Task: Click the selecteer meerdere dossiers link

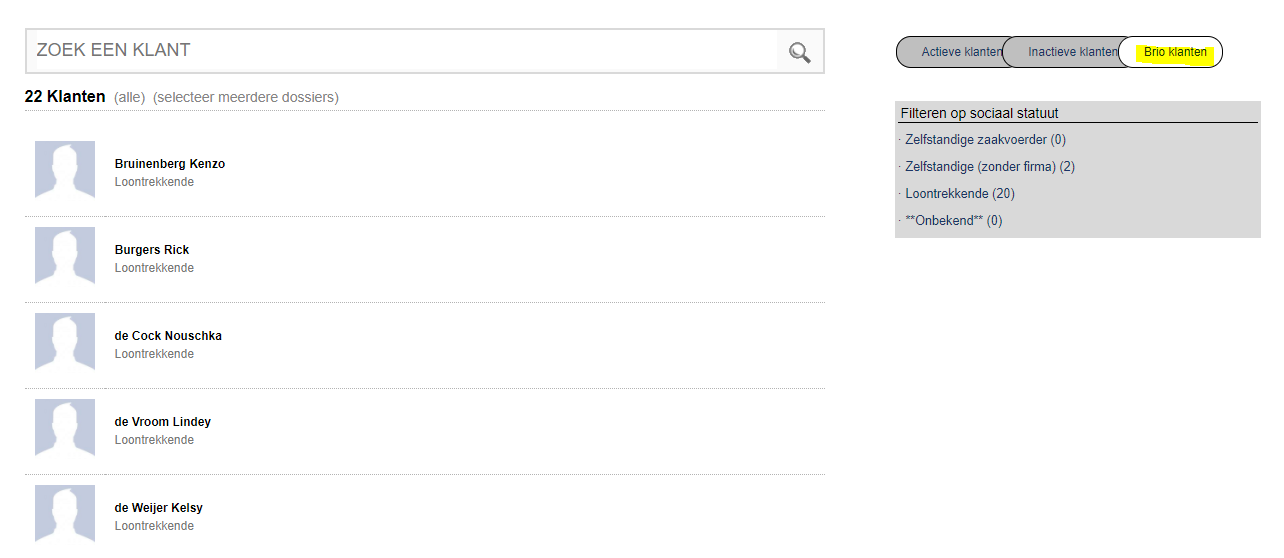Action: pyautogui.click(x=246, y=98)
